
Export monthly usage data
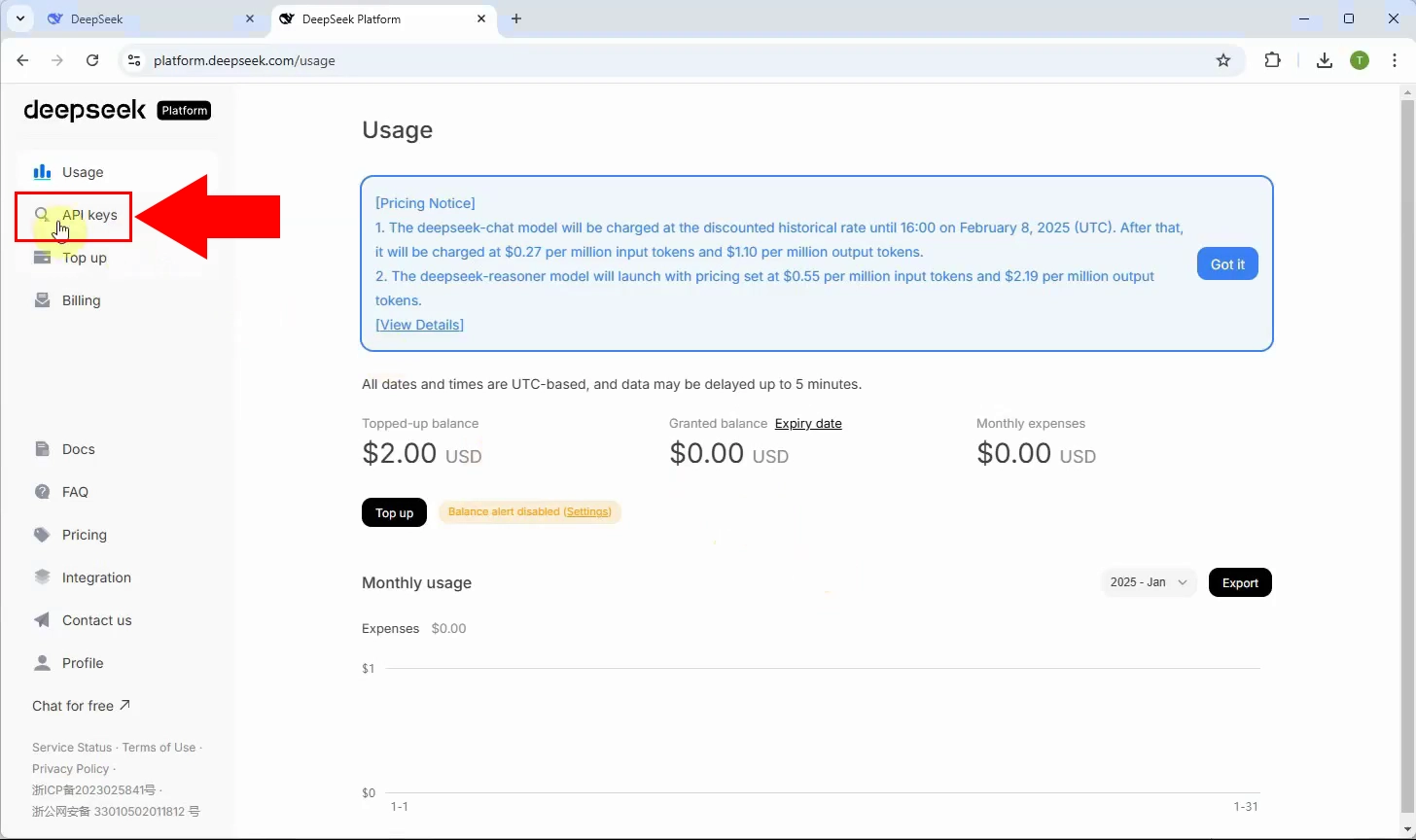click(x=1240, y=582)
